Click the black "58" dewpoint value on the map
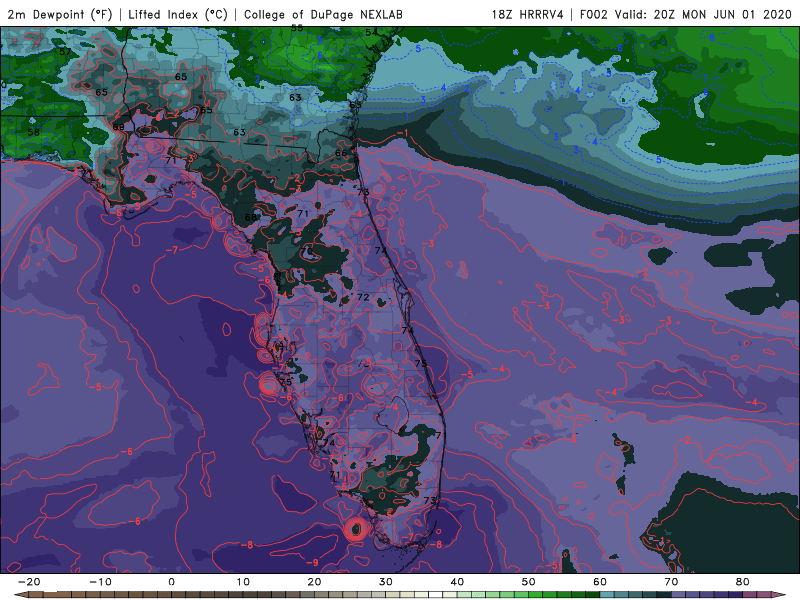 click(33, 132)
